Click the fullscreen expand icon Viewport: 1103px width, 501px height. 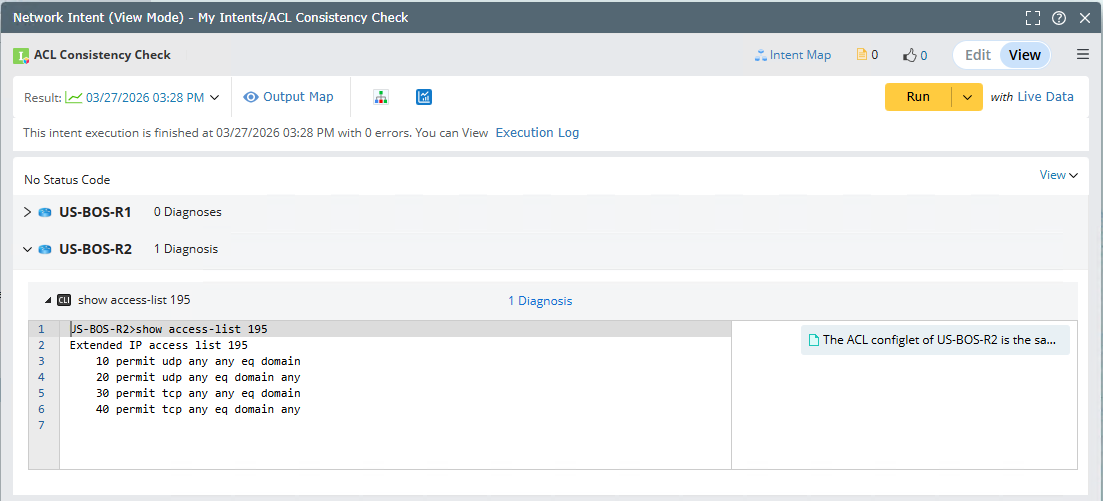tap(1033, 18)
